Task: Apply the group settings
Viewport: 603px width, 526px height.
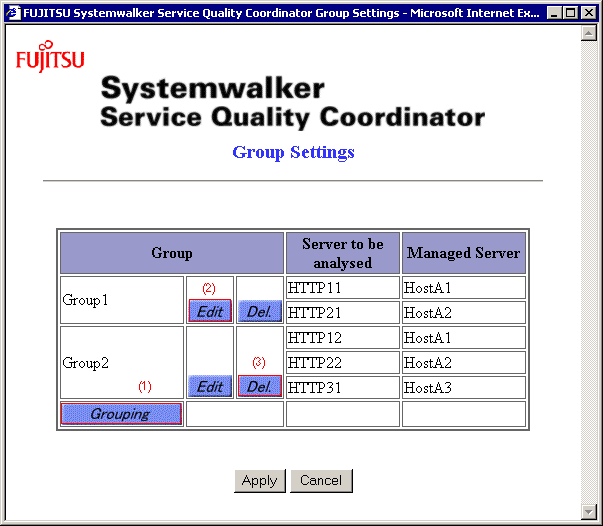Action: (x=260, y=481)
